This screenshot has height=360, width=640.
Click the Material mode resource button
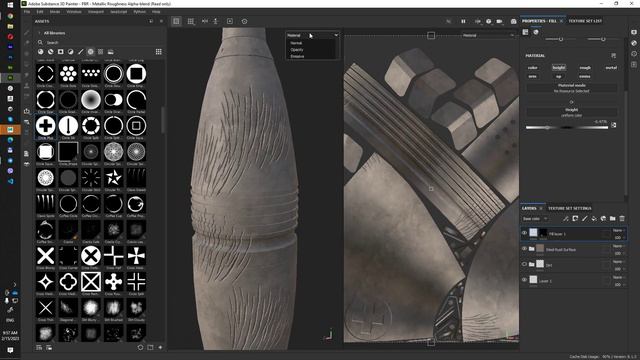pos(571,88)
